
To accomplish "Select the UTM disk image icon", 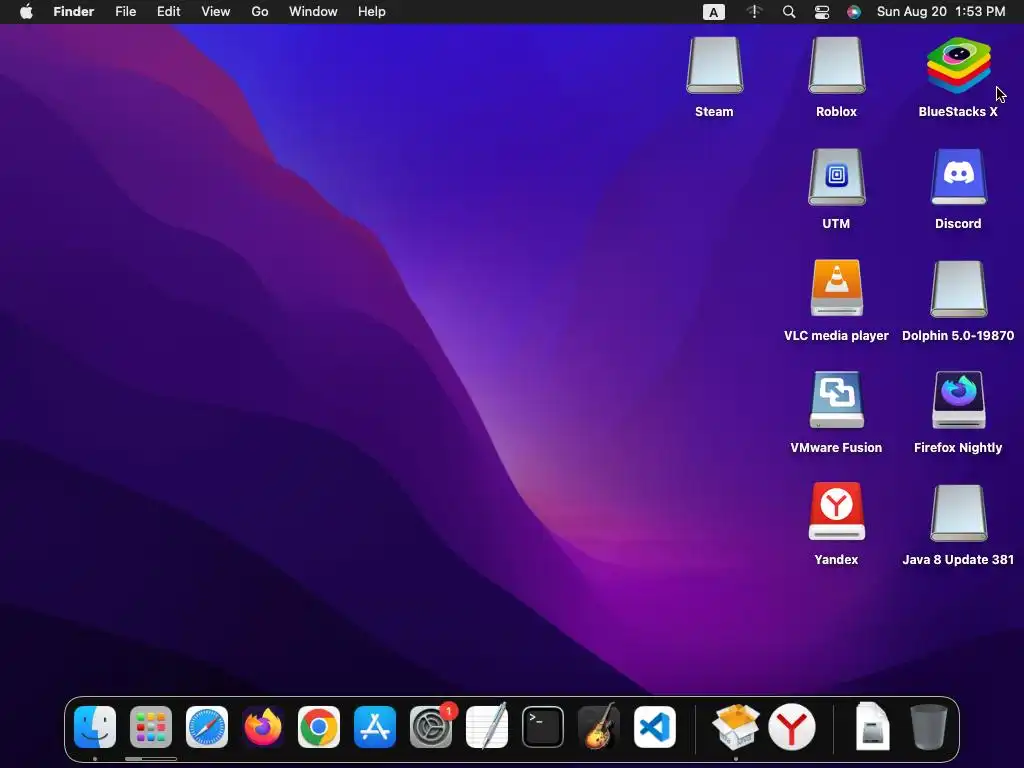I will (837, 178).
